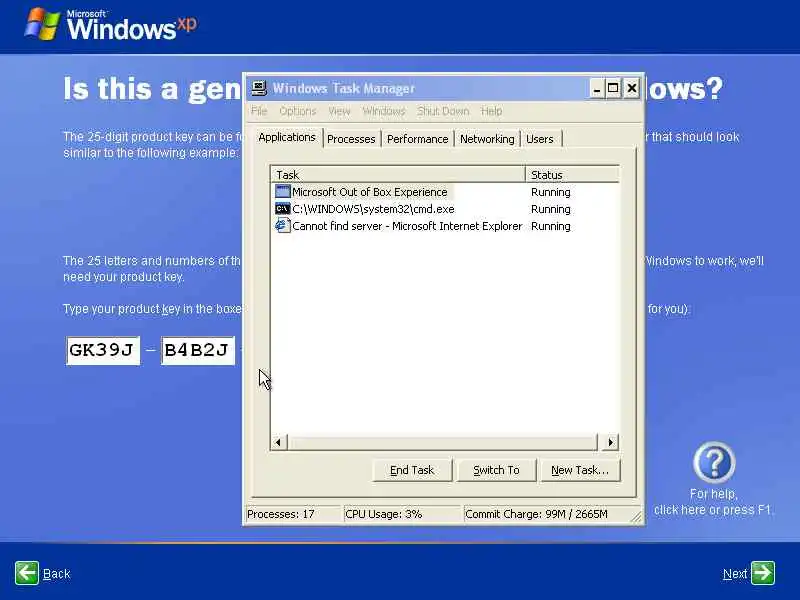Open the Windows menu in Task Manager
The height and width of the screenshot is (600, 800).
click(x=384, y=111)
